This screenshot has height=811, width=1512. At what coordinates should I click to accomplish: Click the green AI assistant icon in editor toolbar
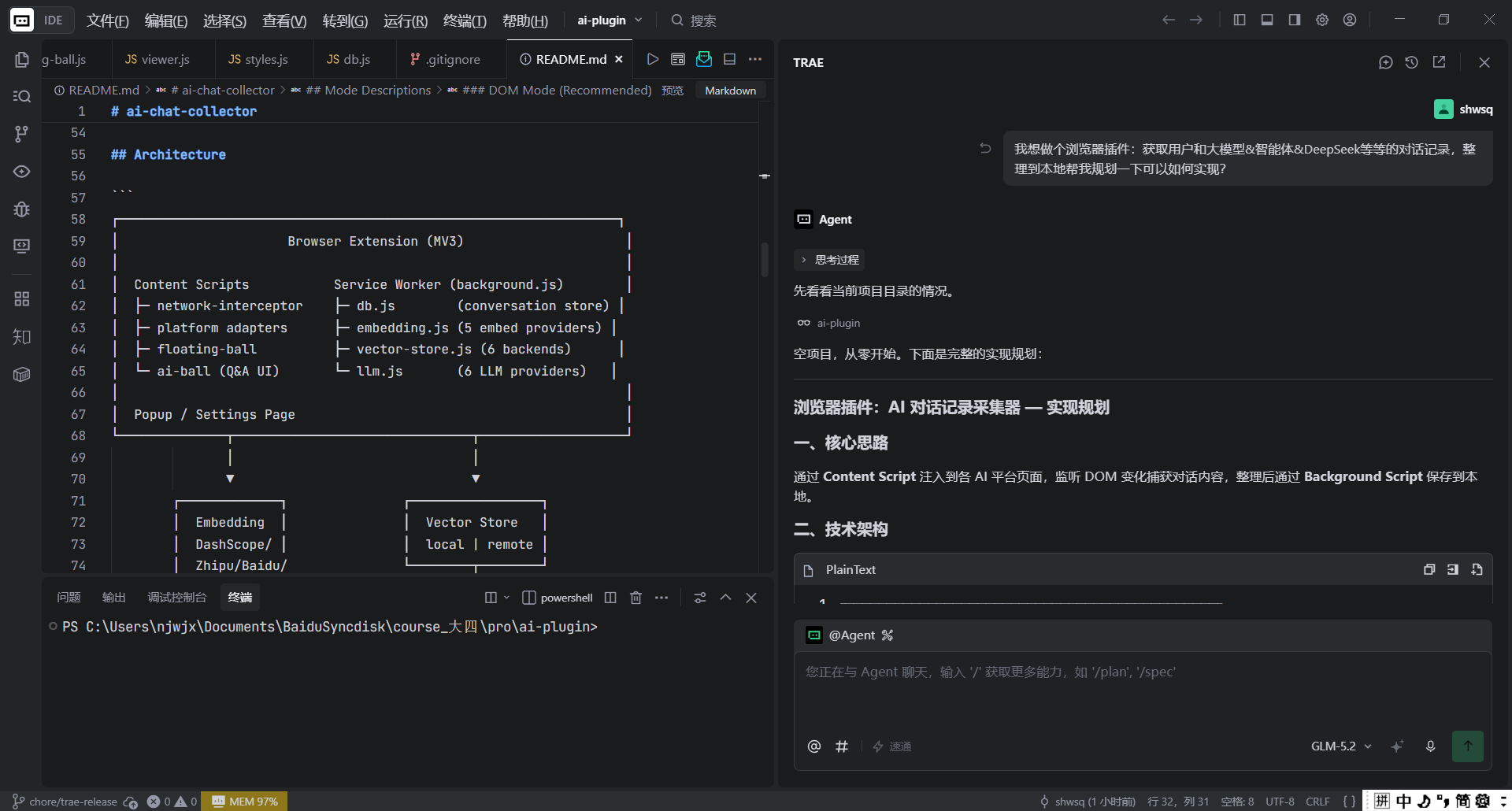coord(704,59)
